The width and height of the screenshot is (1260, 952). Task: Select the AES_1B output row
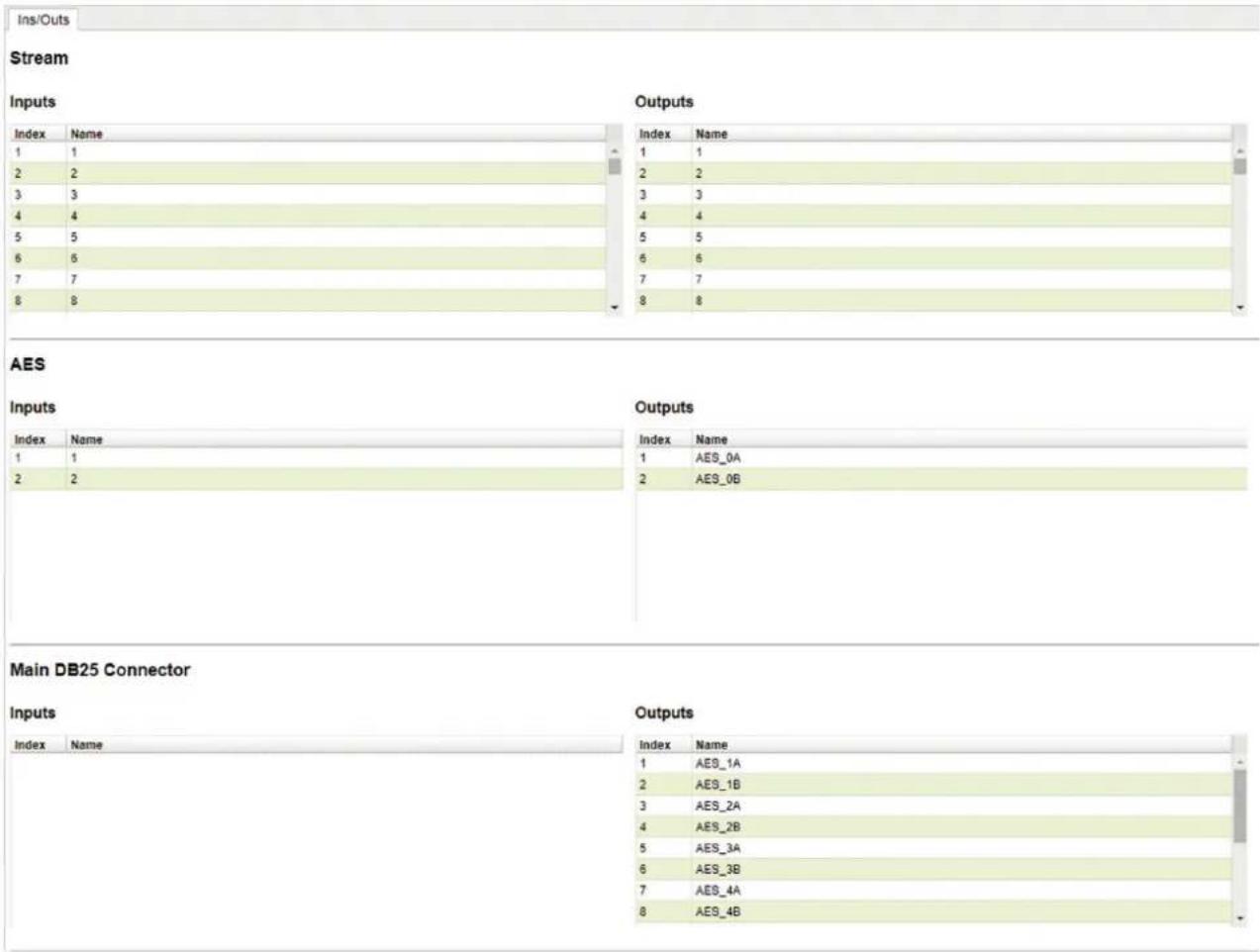click(x=933, y=785)
